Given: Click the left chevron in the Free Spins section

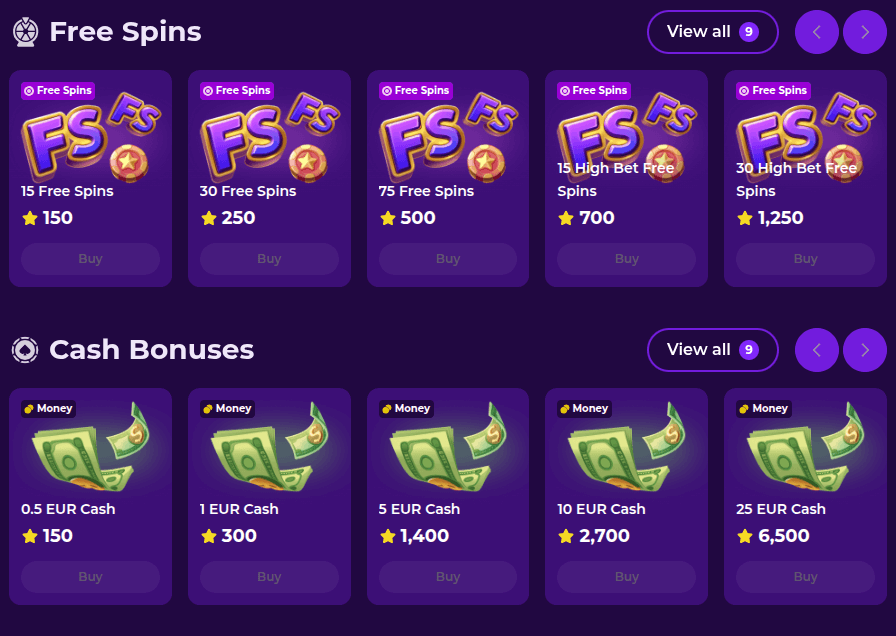Looking at the screenshot, I should pos(817,31).
